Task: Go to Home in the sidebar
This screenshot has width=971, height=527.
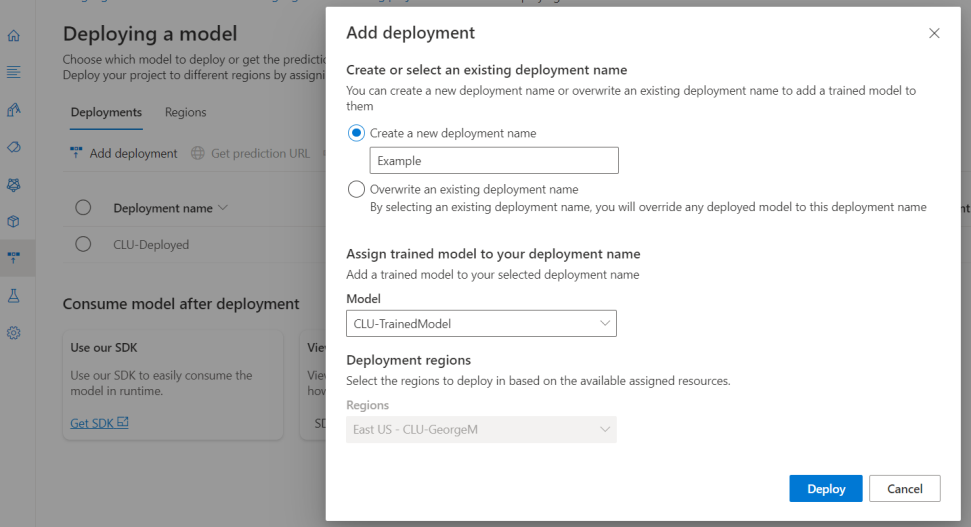Action: pyautogui.click(x=14, y=36)
